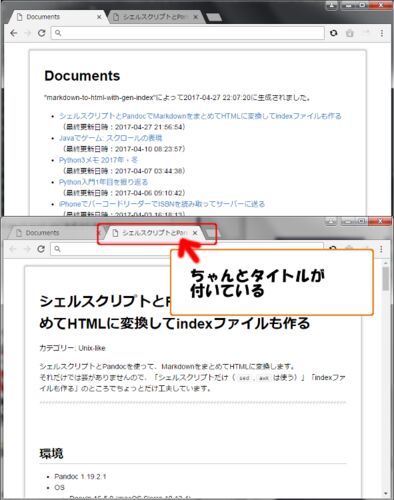394x500 pixels.
Task: Open a new tab in top browser
Action: 214,17
